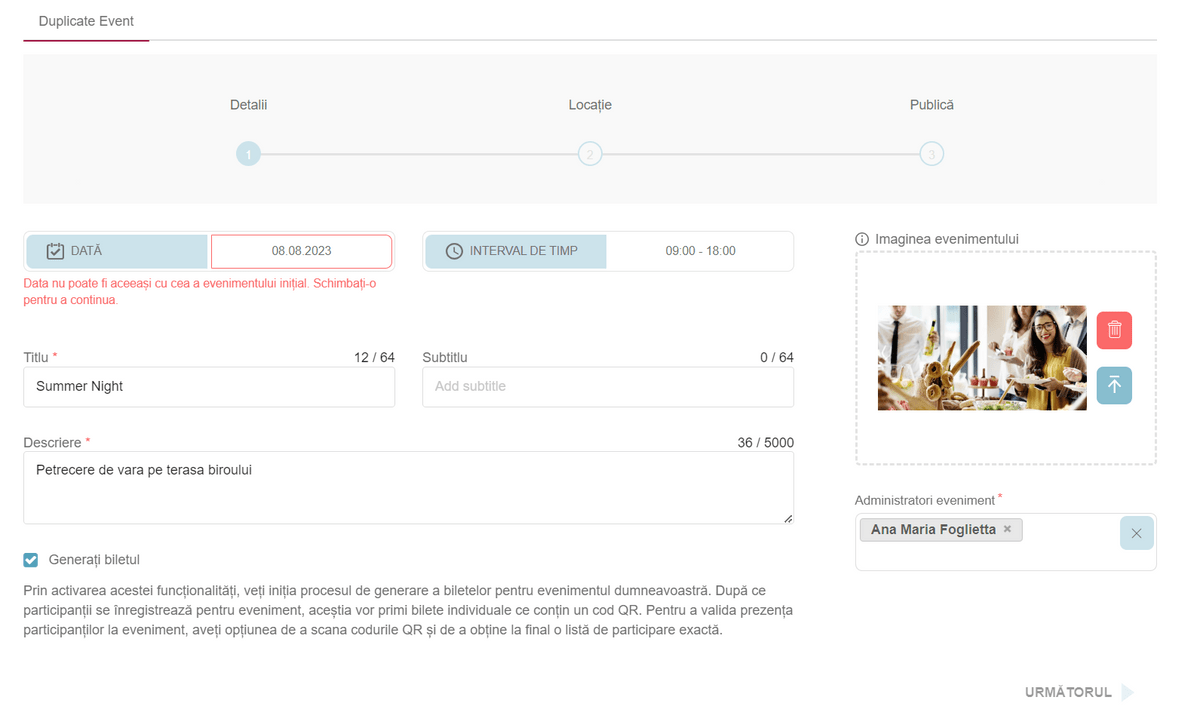Delete event image with red trash icon
1200x725 pixels.
1114,330
